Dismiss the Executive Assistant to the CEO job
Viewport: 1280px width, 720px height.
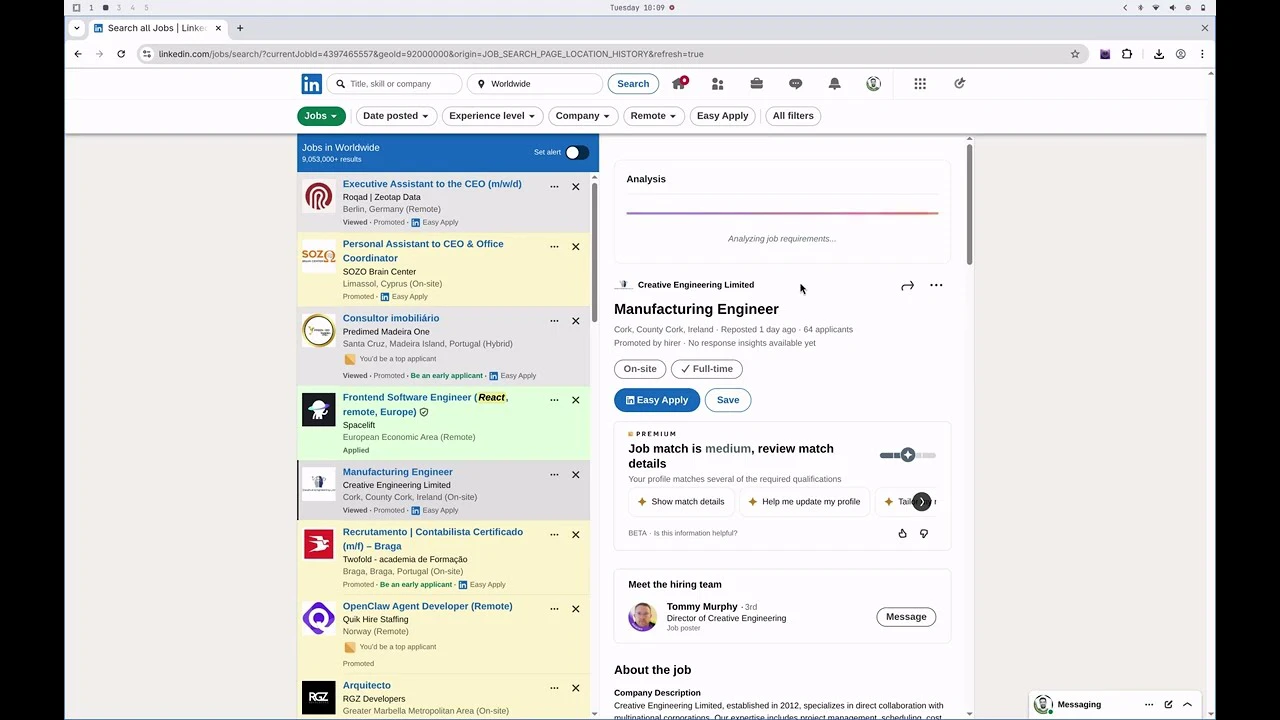coord(576,187)
